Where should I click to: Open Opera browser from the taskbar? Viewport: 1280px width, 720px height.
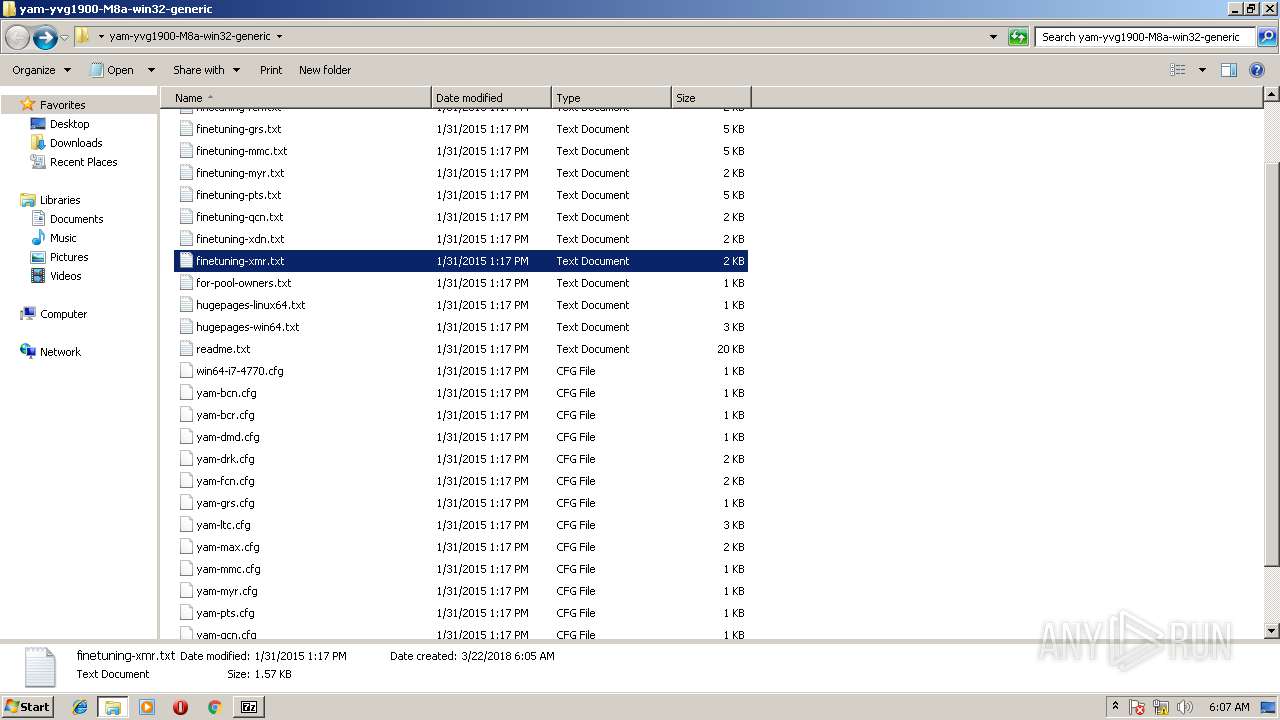(180, 707)
